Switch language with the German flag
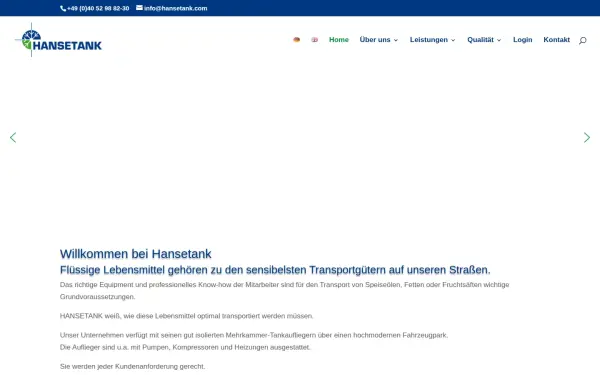This screenshot has width=600, height=375. point(297,39)
